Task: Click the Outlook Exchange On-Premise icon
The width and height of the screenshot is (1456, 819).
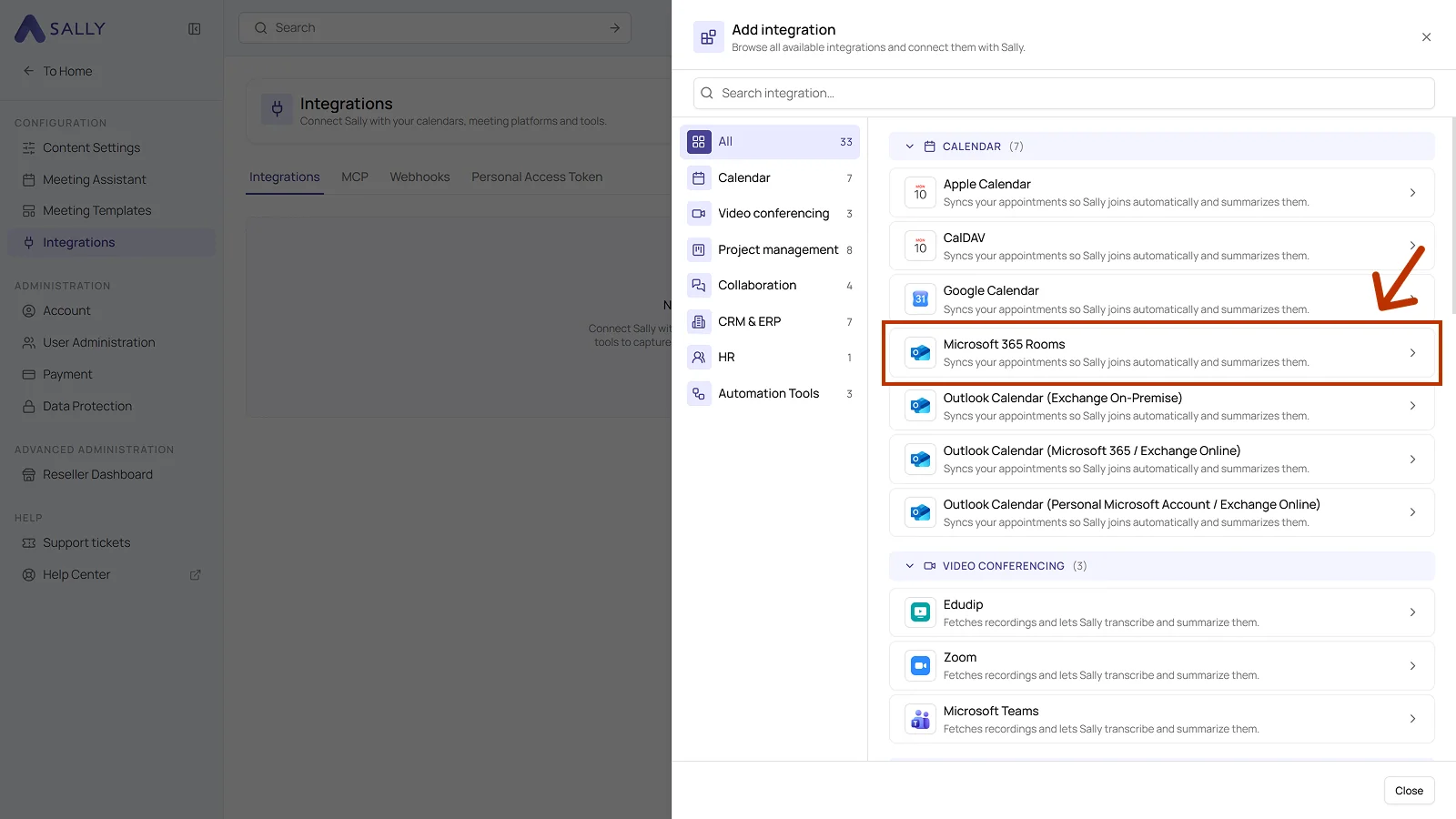Action: point(920,406)
